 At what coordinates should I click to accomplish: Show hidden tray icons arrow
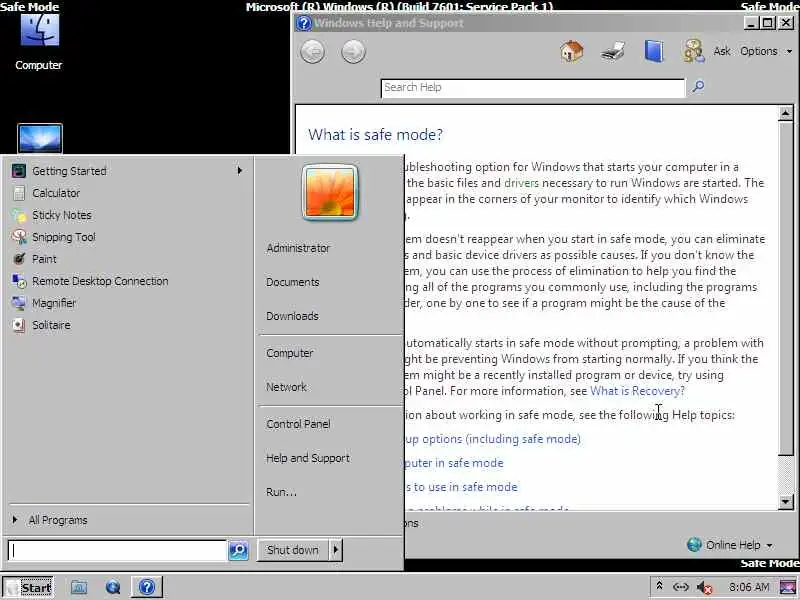[x=659, y=587]
